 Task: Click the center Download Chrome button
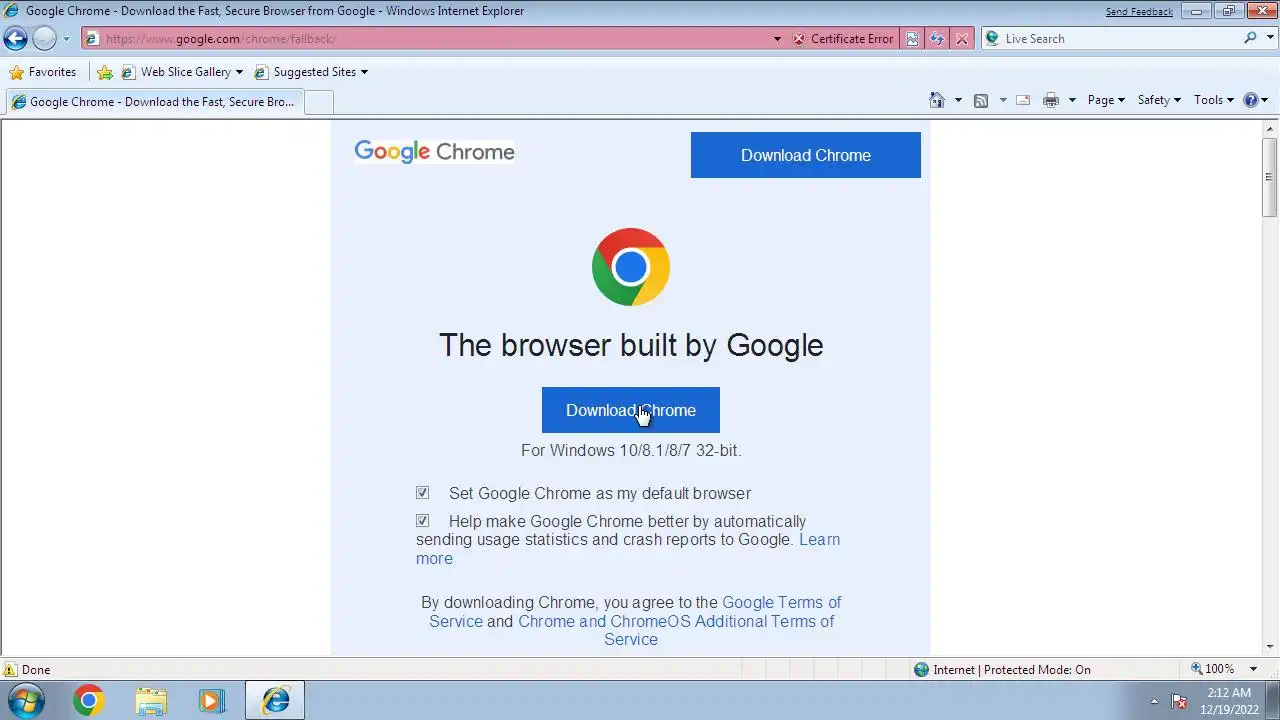(631, 410)
